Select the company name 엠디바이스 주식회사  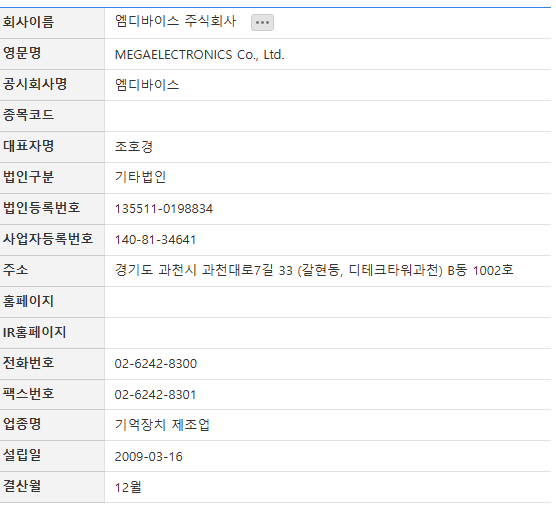175,21
